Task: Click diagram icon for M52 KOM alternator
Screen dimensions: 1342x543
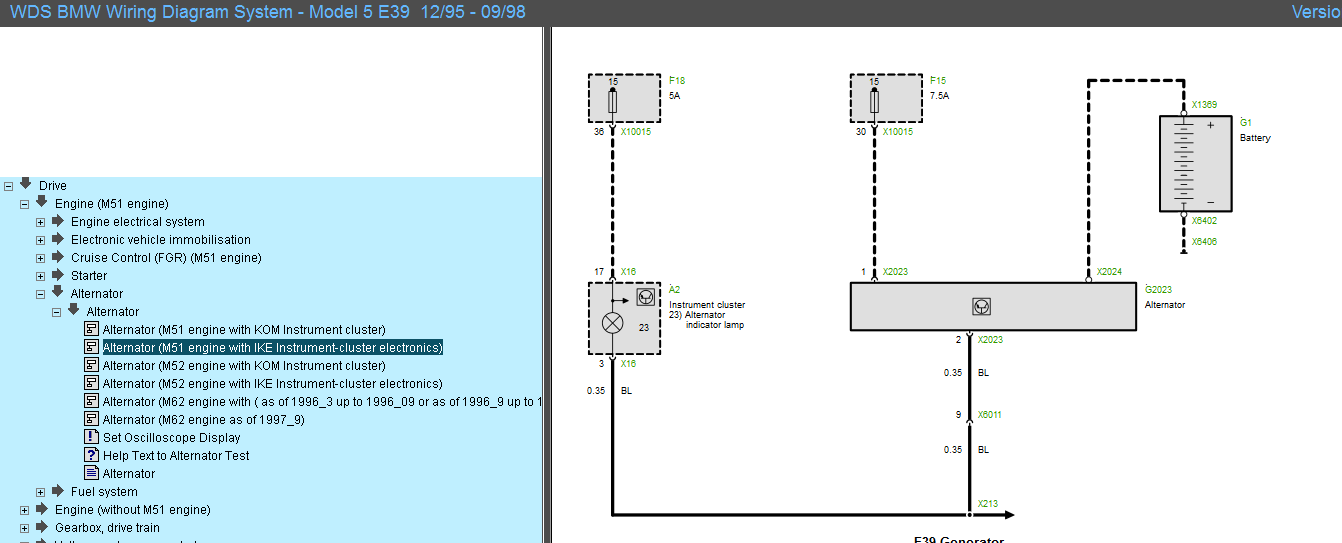Action: pyautogui.click(x=92, y=365)
